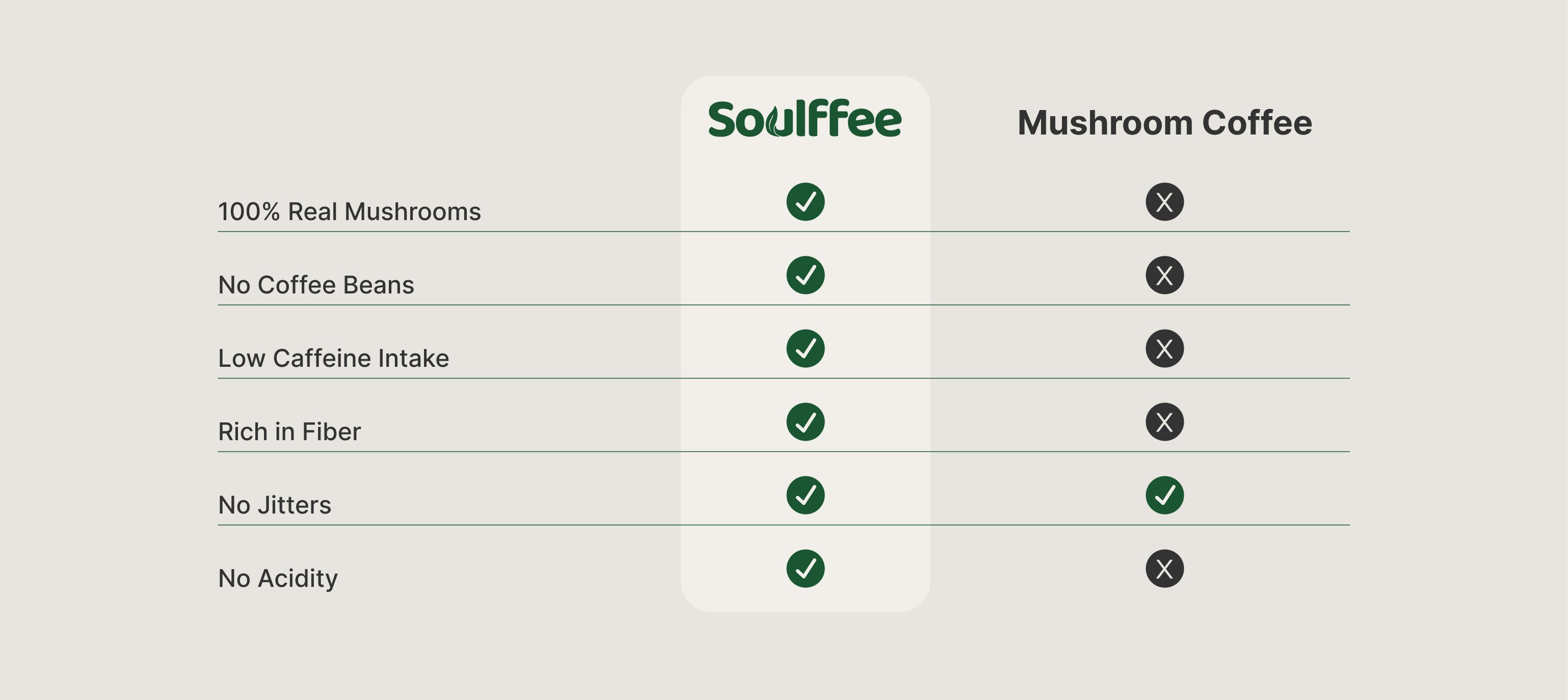The image size is (1568, 700).
Task: Select the Low Caffeine Intake row label
Action: tap(334, 358)
